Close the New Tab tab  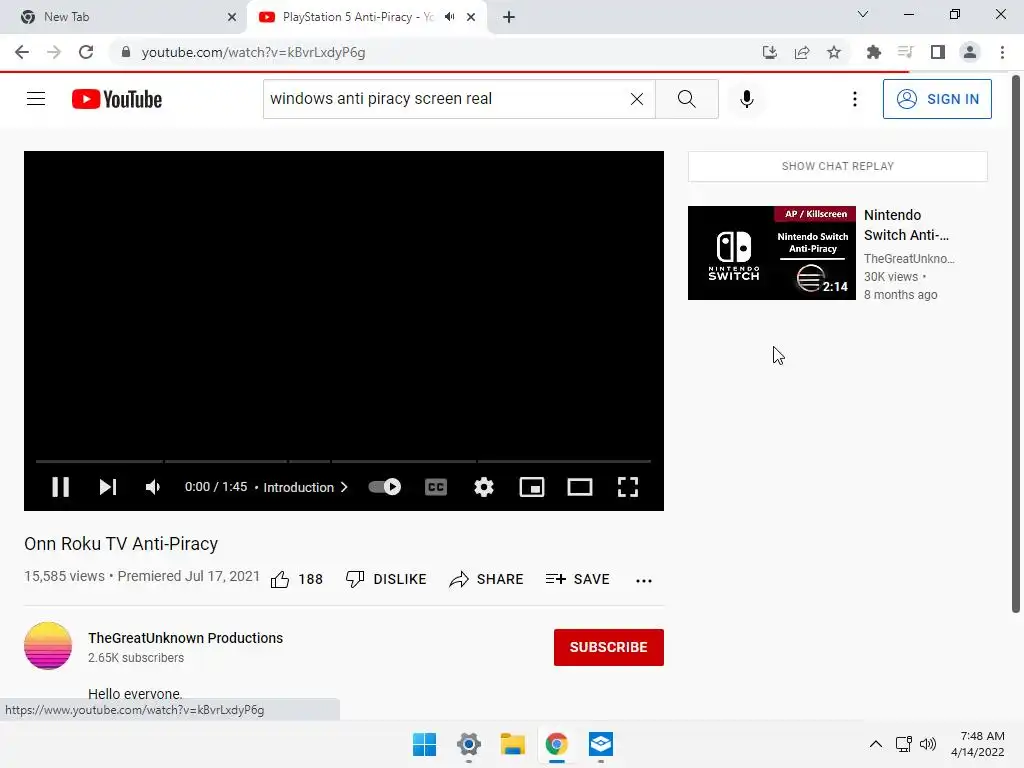231,17
